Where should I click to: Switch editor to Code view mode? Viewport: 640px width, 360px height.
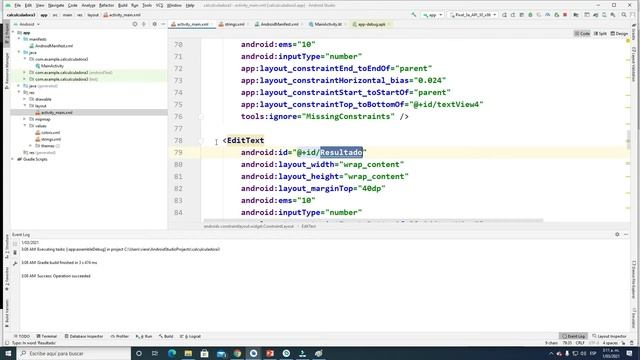(x=582, y=33)
